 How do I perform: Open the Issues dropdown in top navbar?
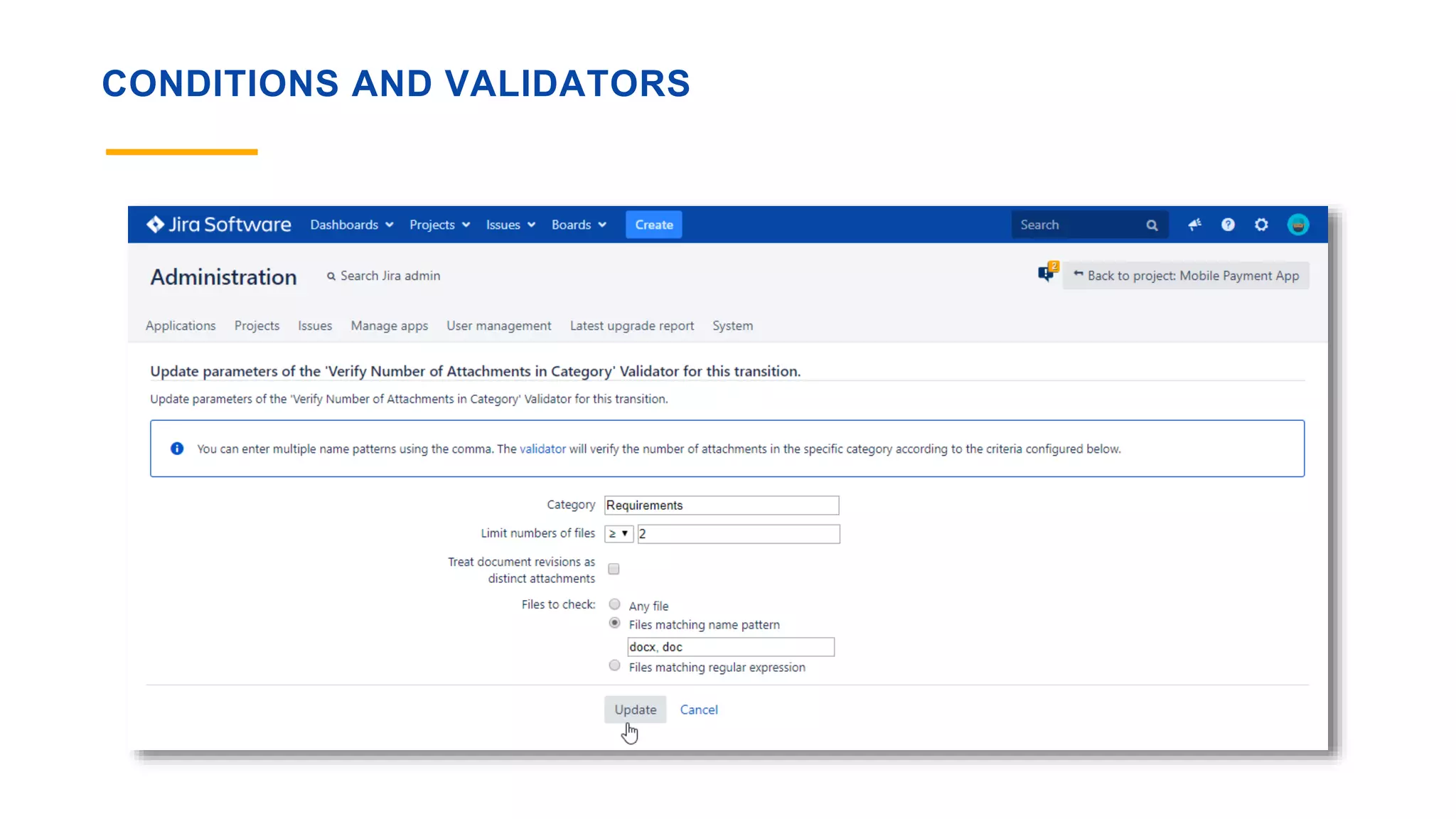point(510,225)
